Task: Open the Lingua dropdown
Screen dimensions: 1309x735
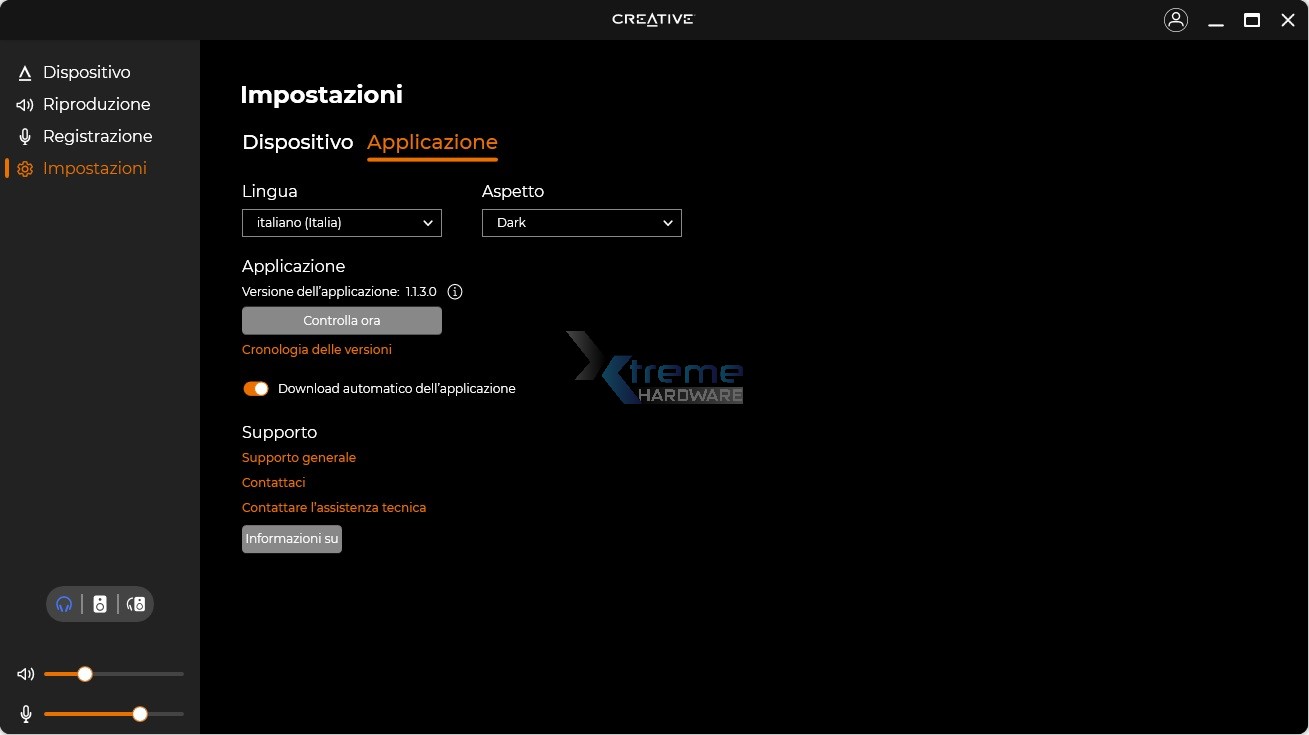Action: click(341, 222)
